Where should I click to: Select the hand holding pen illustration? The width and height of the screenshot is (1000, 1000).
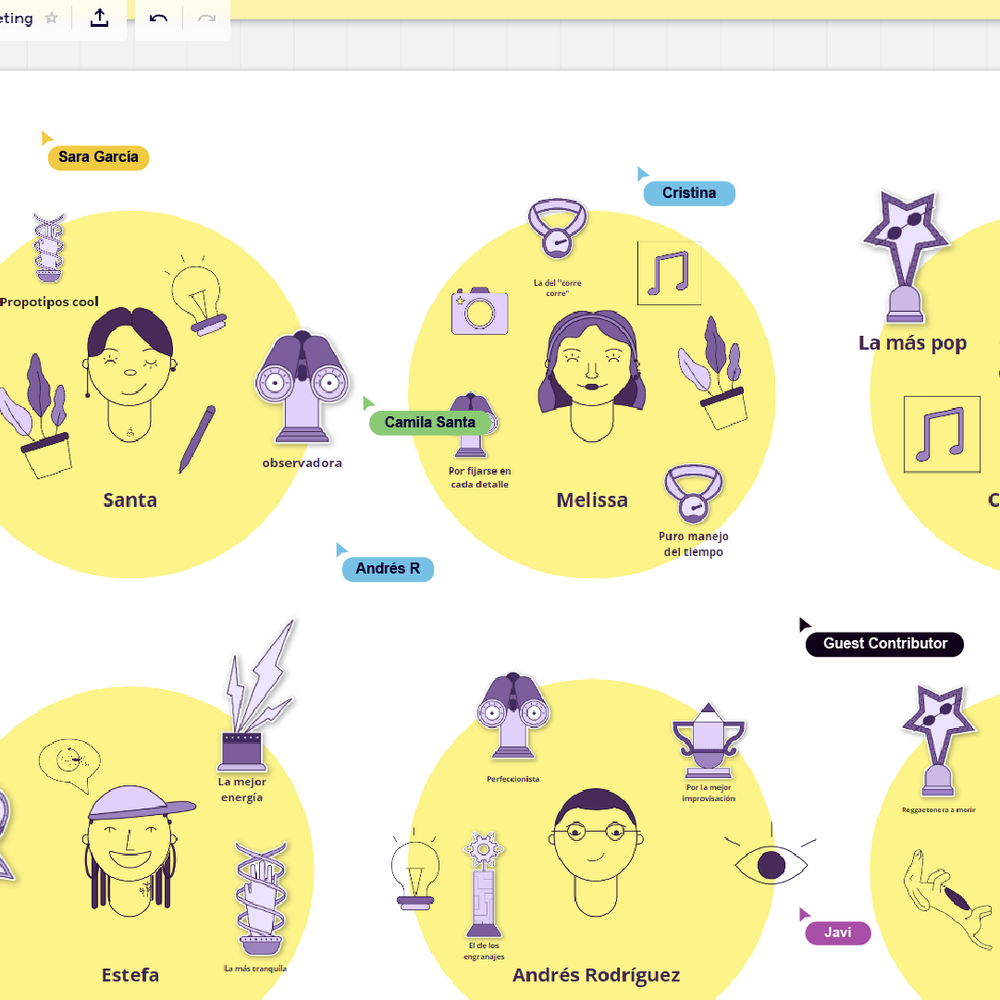tap(950, 898)
